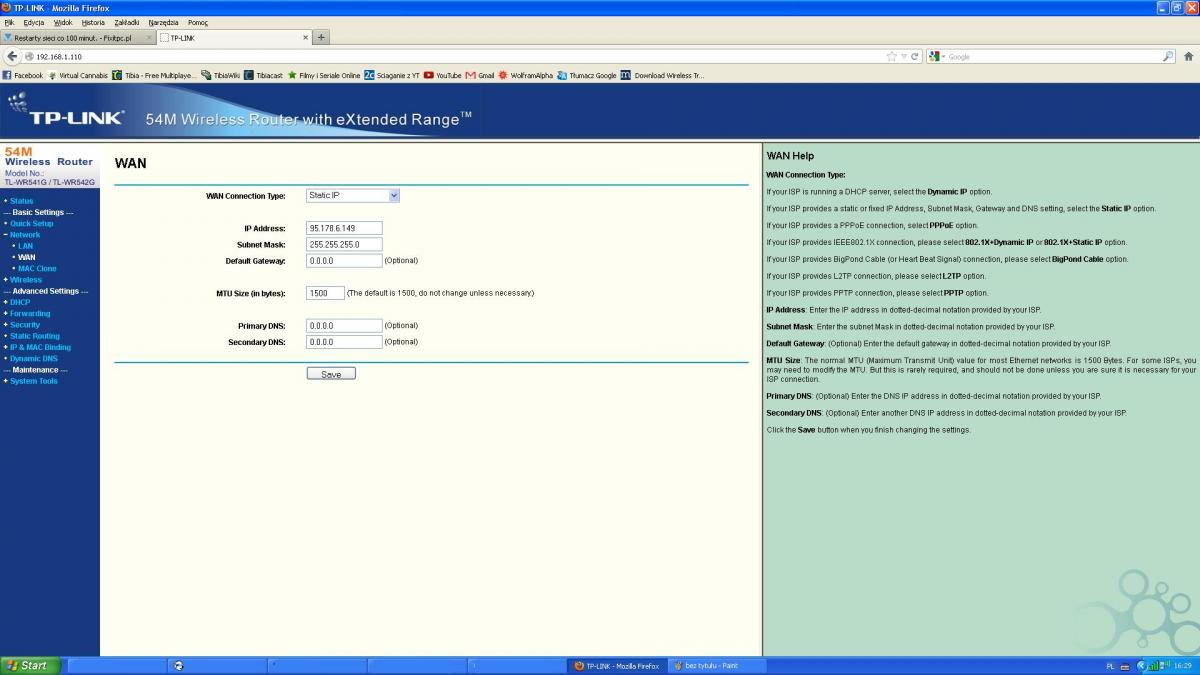Open the Historia menu

coord(93,22)
